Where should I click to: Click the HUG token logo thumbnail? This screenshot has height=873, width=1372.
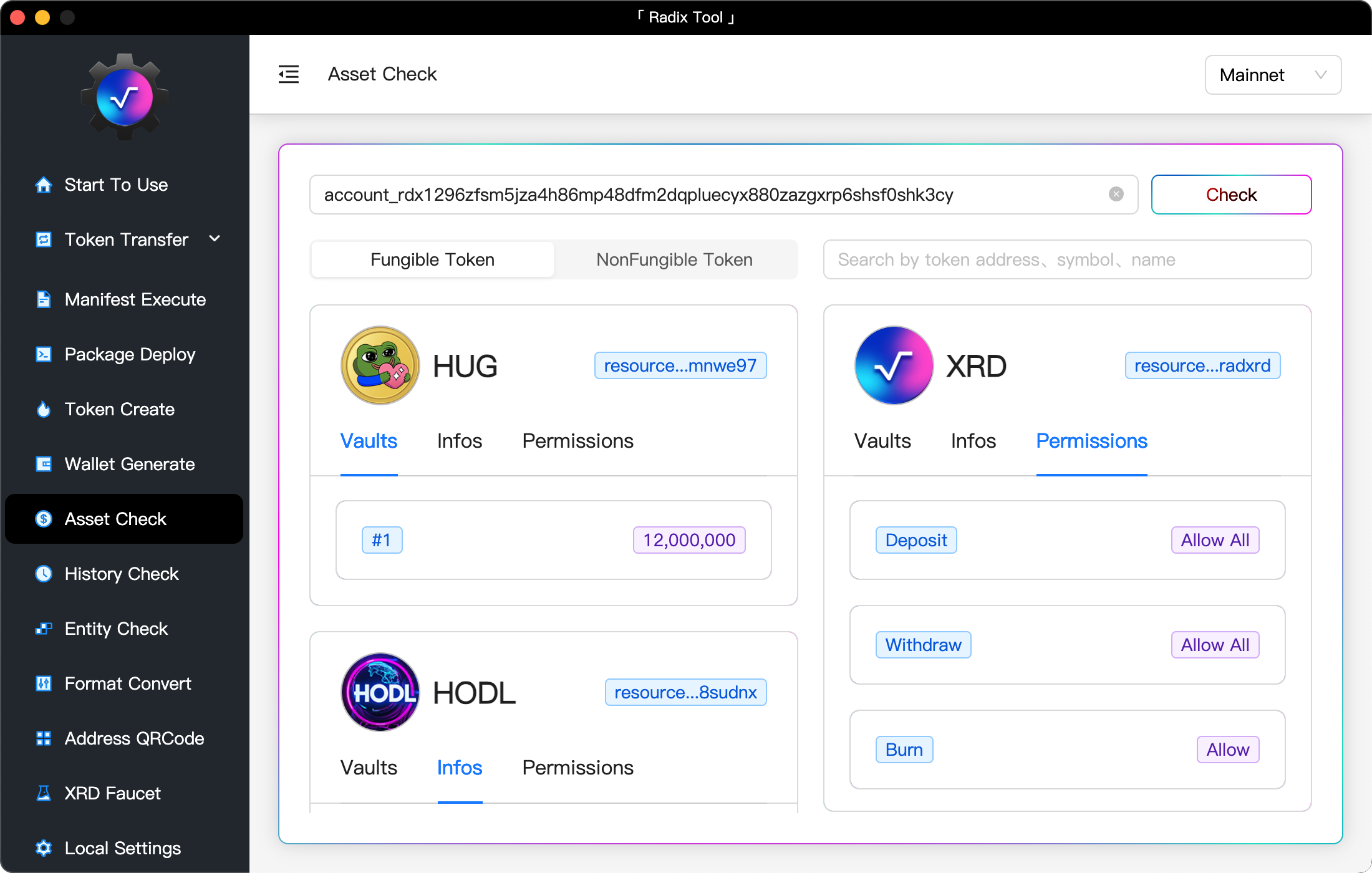pos(380,365)
